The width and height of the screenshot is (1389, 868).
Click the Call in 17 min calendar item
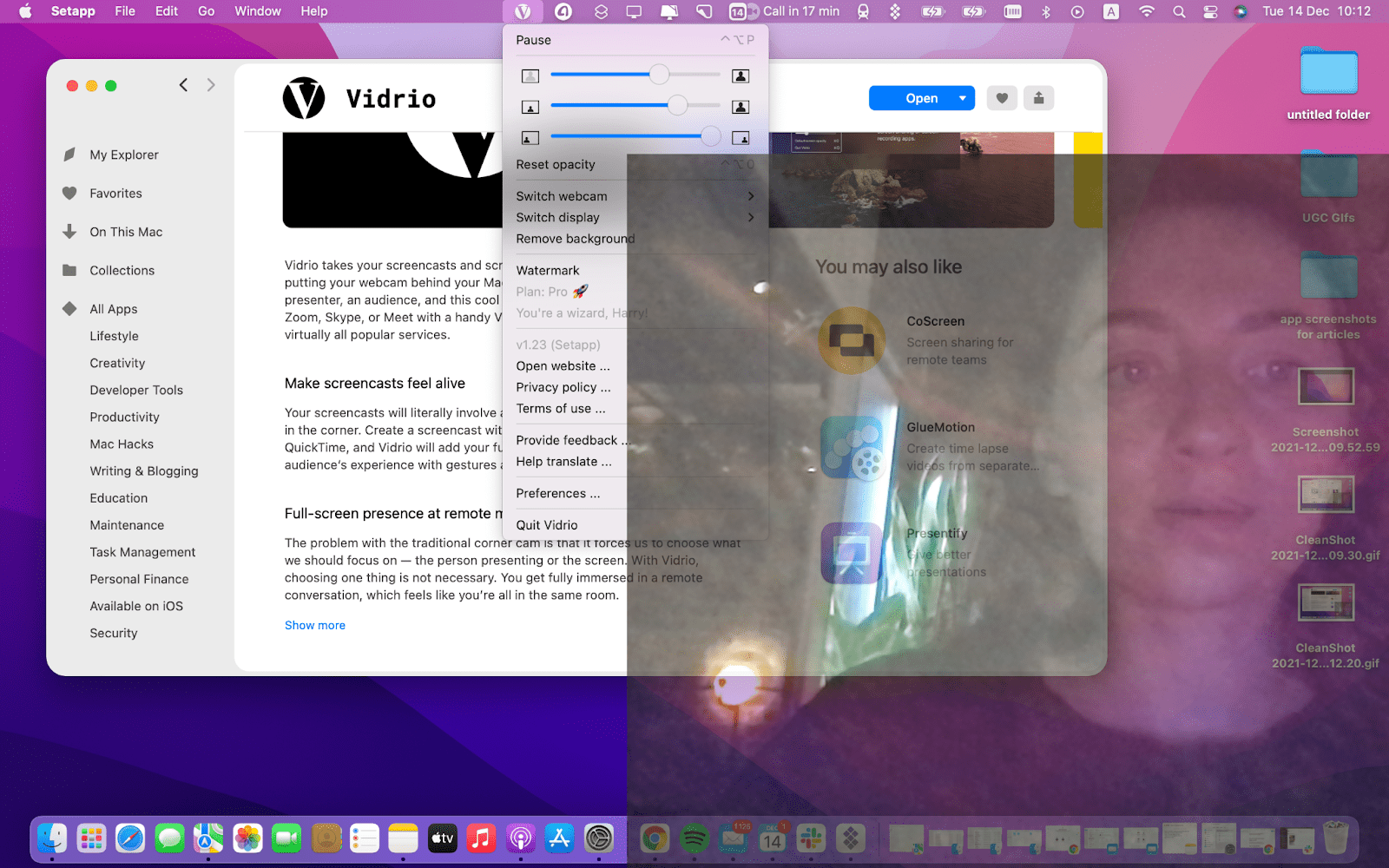click(x=784, y=11)
